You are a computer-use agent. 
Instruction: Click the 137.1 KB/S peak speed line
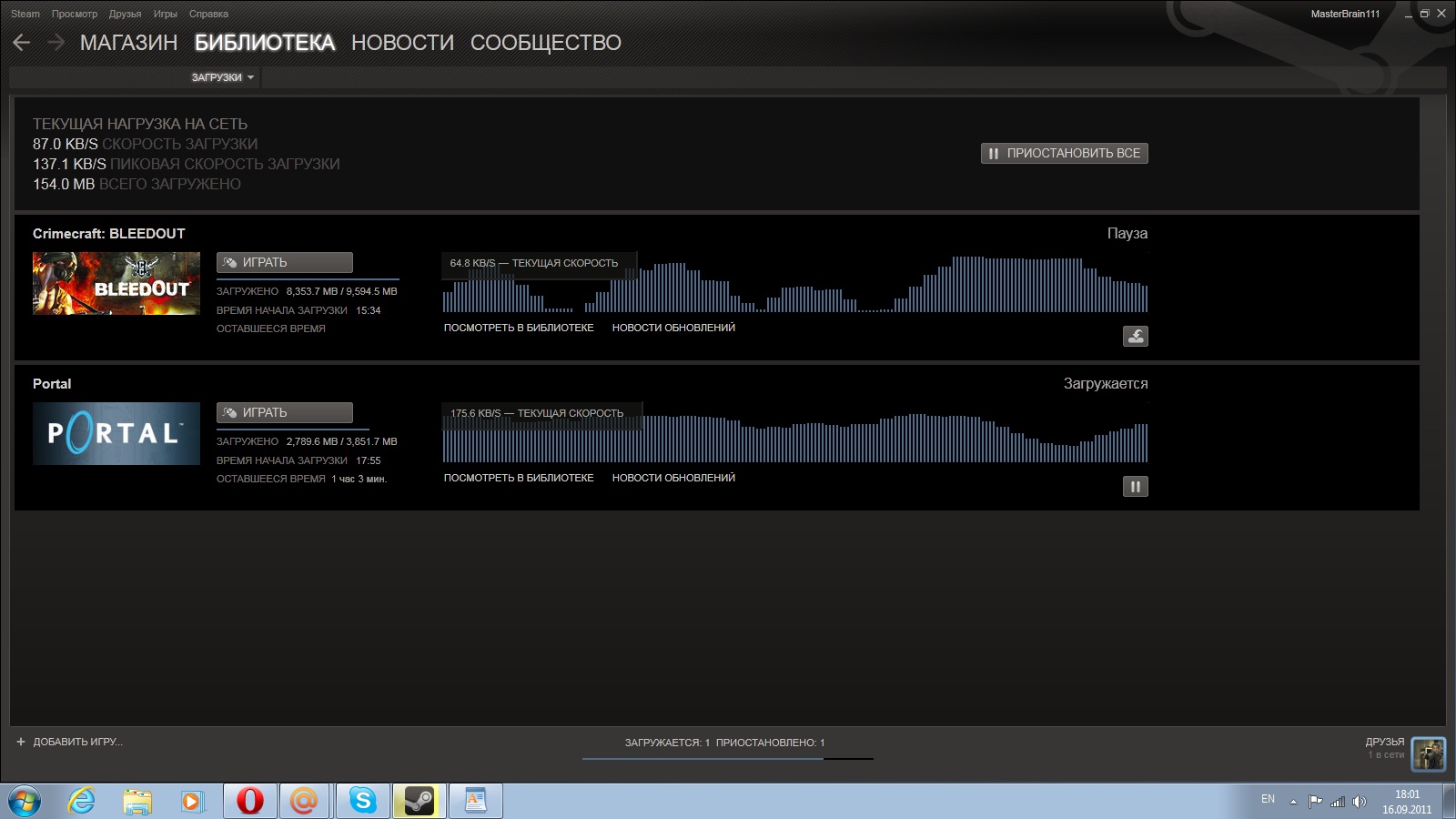[x=187, y=164]
